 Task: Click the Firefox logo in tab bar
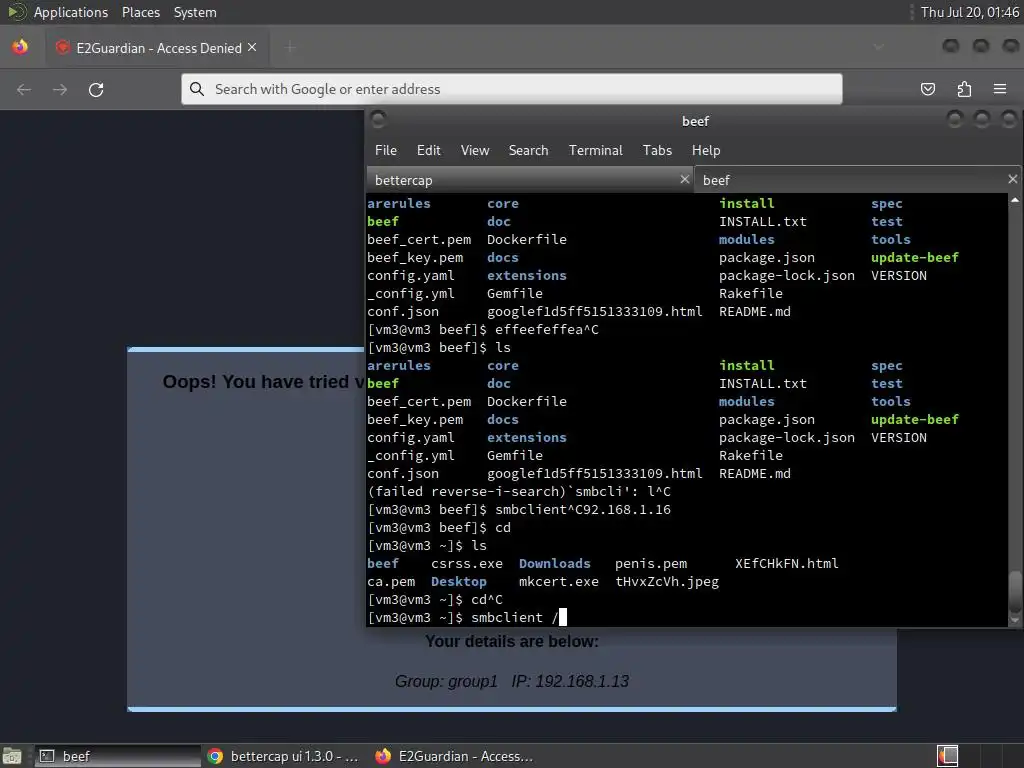[x=20, y=47]
